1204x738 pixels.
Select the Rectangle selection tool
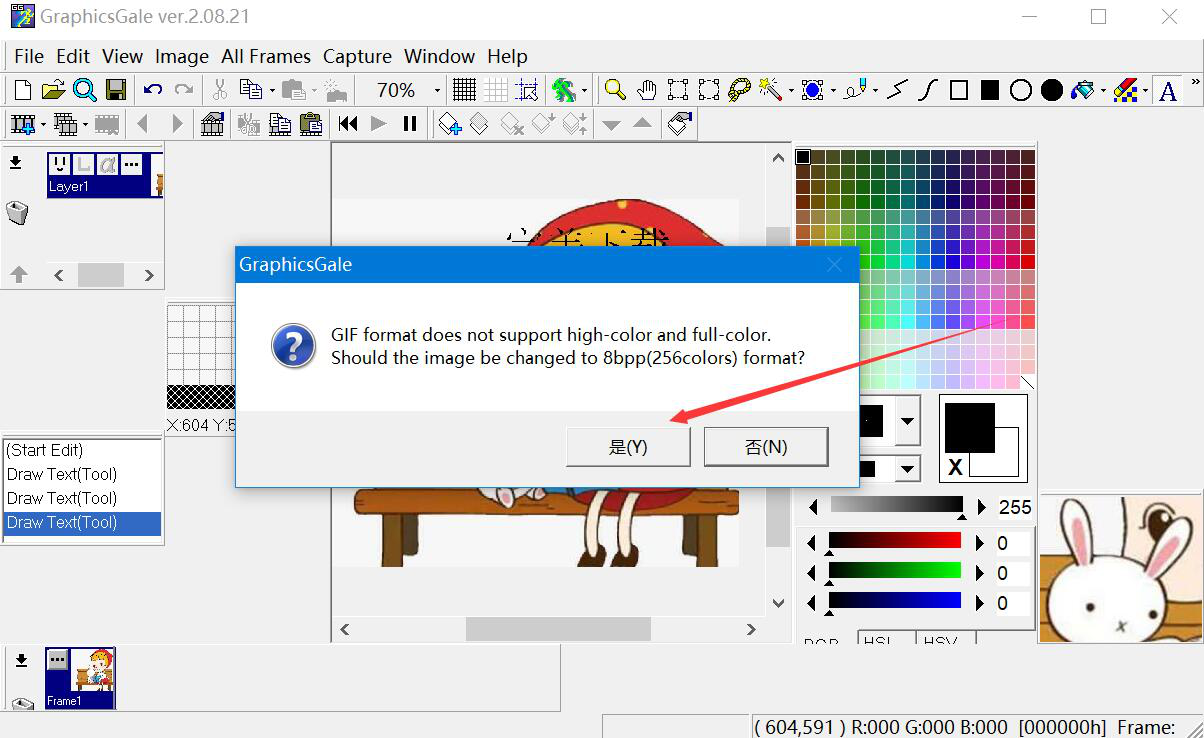[678, 91]
